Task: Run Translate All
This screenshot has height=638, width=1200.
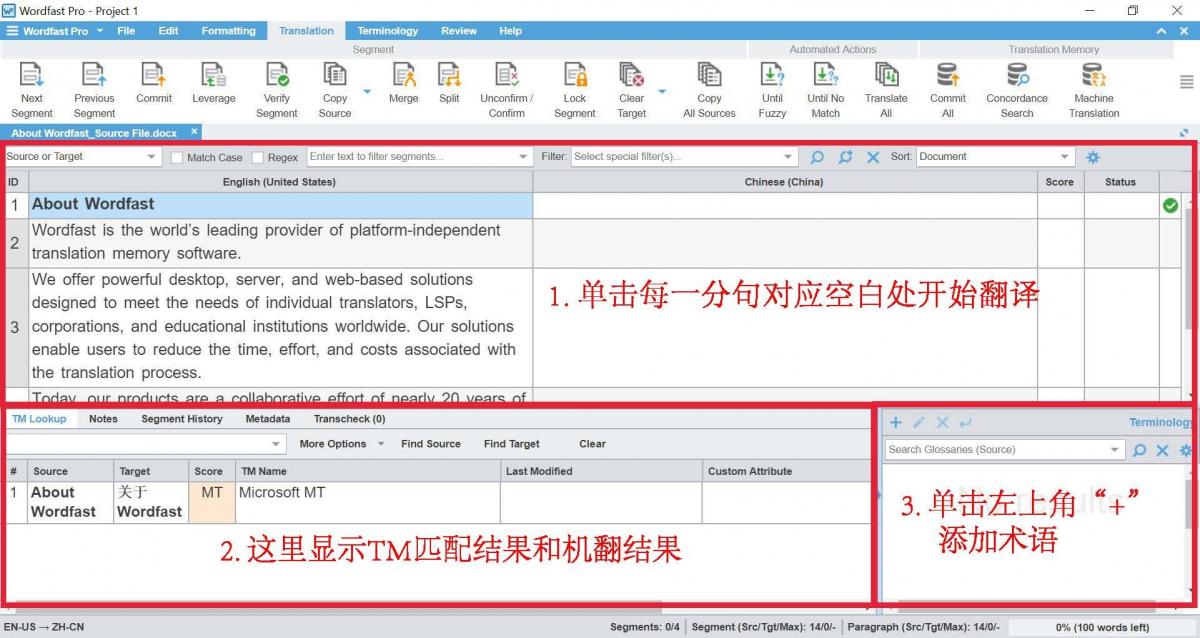Action: (x=886, y=90)
